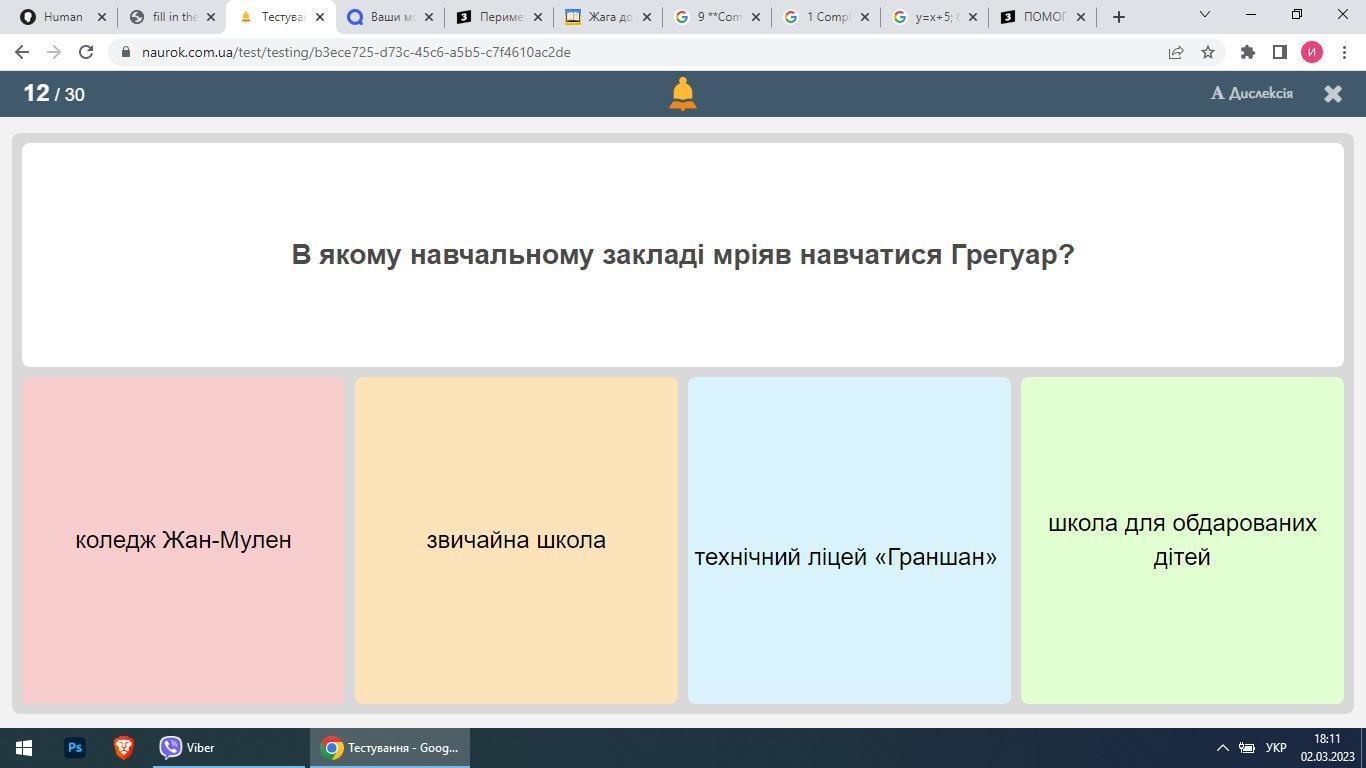Image resolution: width=1366 pixels, height=768 pixels.
Task: Select школа для обдарованих дітей answer
Action: 1182,540
